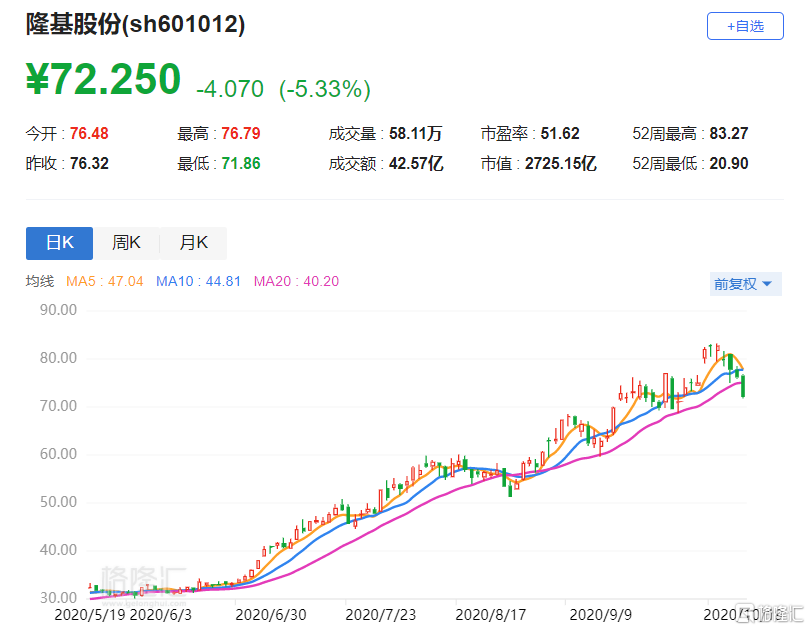
Task: Click 市盈率 P/E ratio 51.62
Action: (x=530, y=134)
